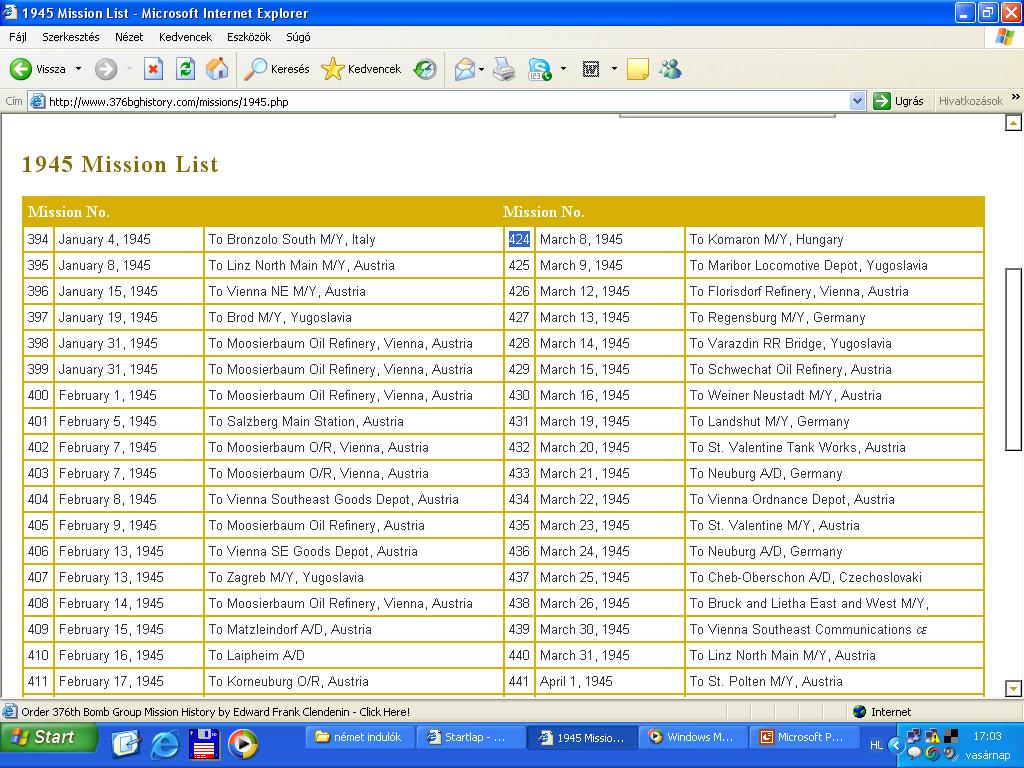Open Internet Explorer quick launch icon

[x=164, y=744]
